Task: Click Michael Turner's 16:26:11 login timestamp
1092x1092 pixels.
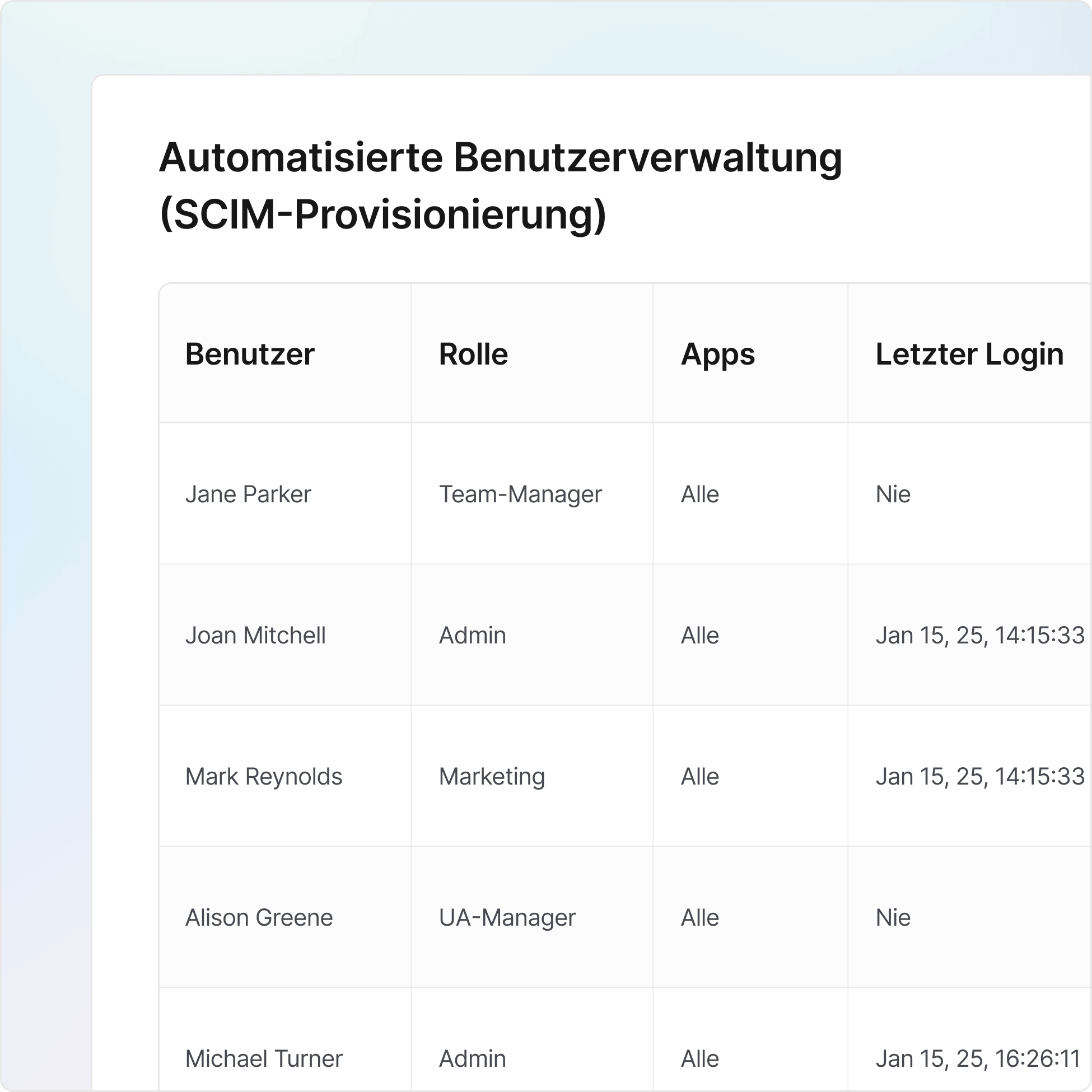Action: pyautogui.click(x=977, y=1058)
